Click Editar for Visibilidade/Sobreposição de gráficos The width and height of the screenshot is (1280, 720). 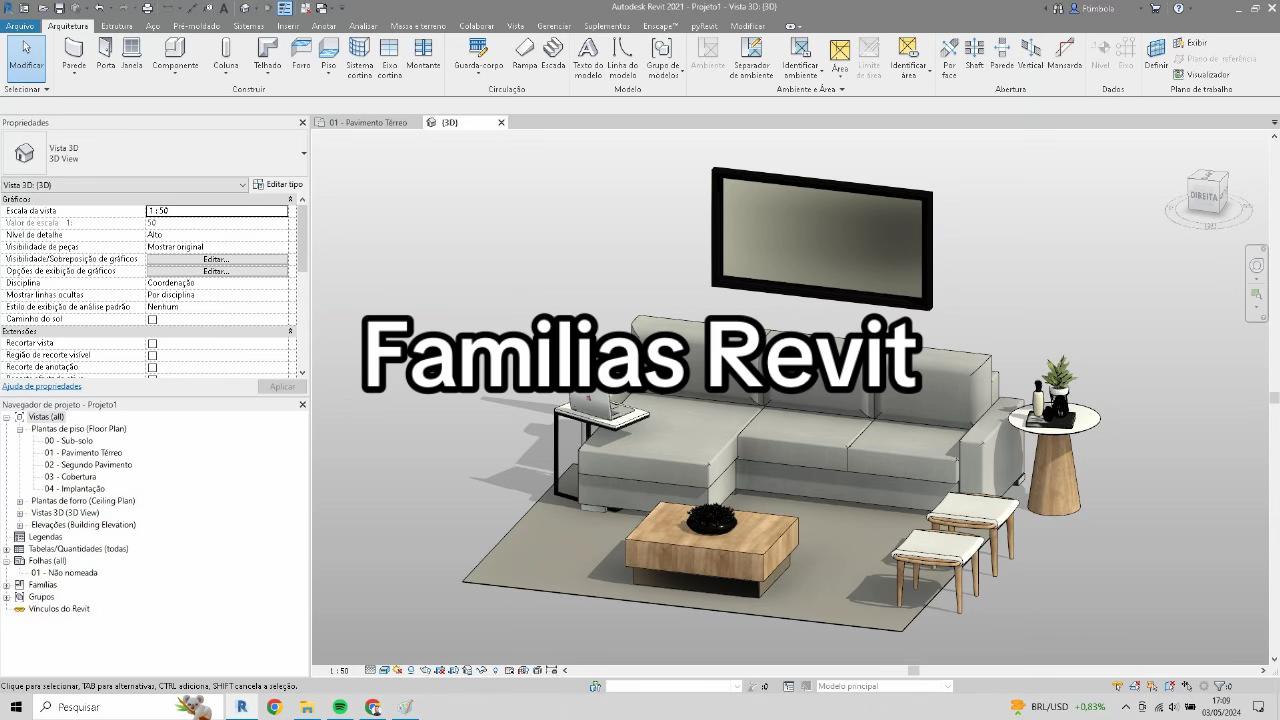pyautogui.click(x=217, y=259)
